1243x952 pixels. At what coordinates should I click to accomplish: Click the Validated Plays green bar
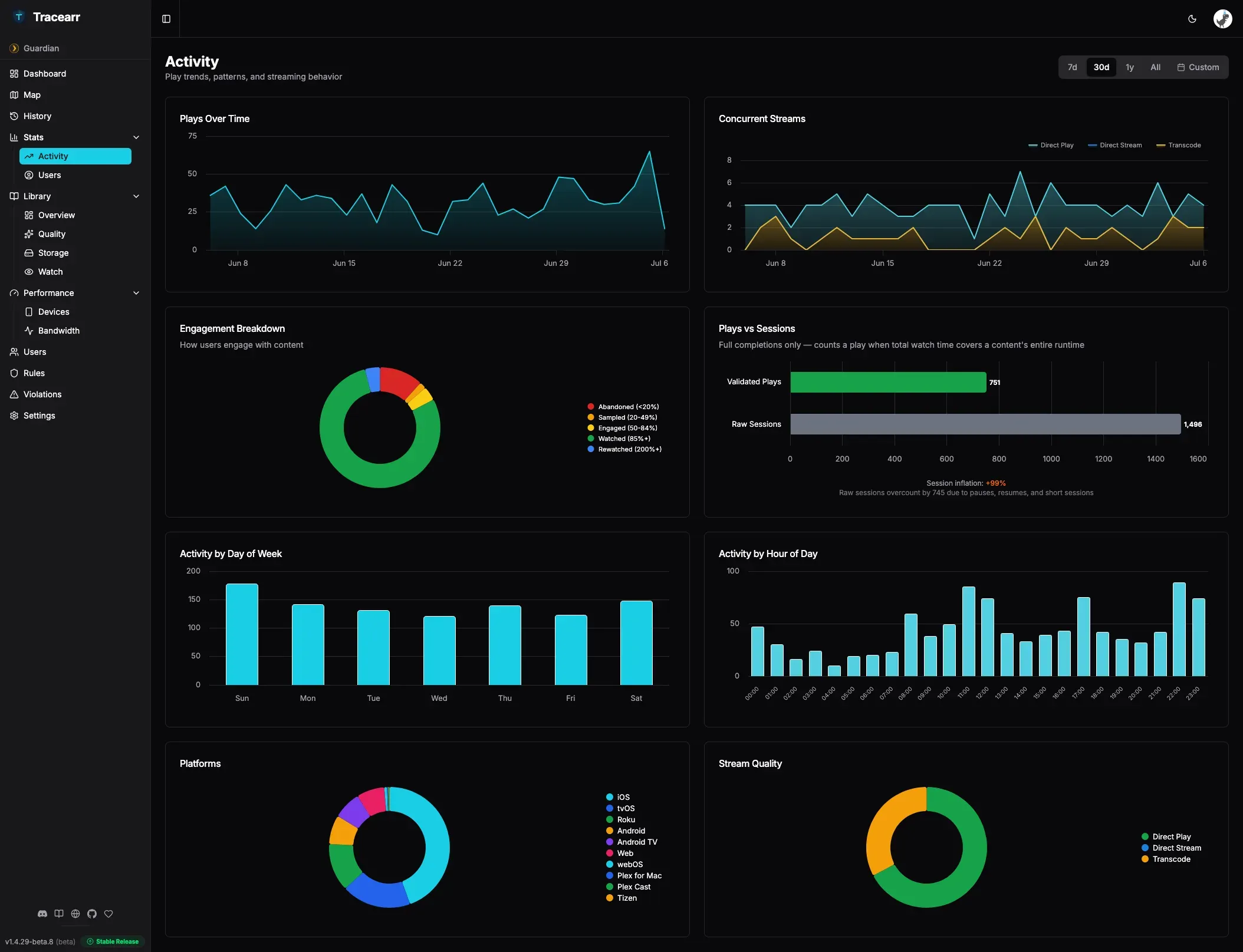pyautogui.click(x=888, y=382)
